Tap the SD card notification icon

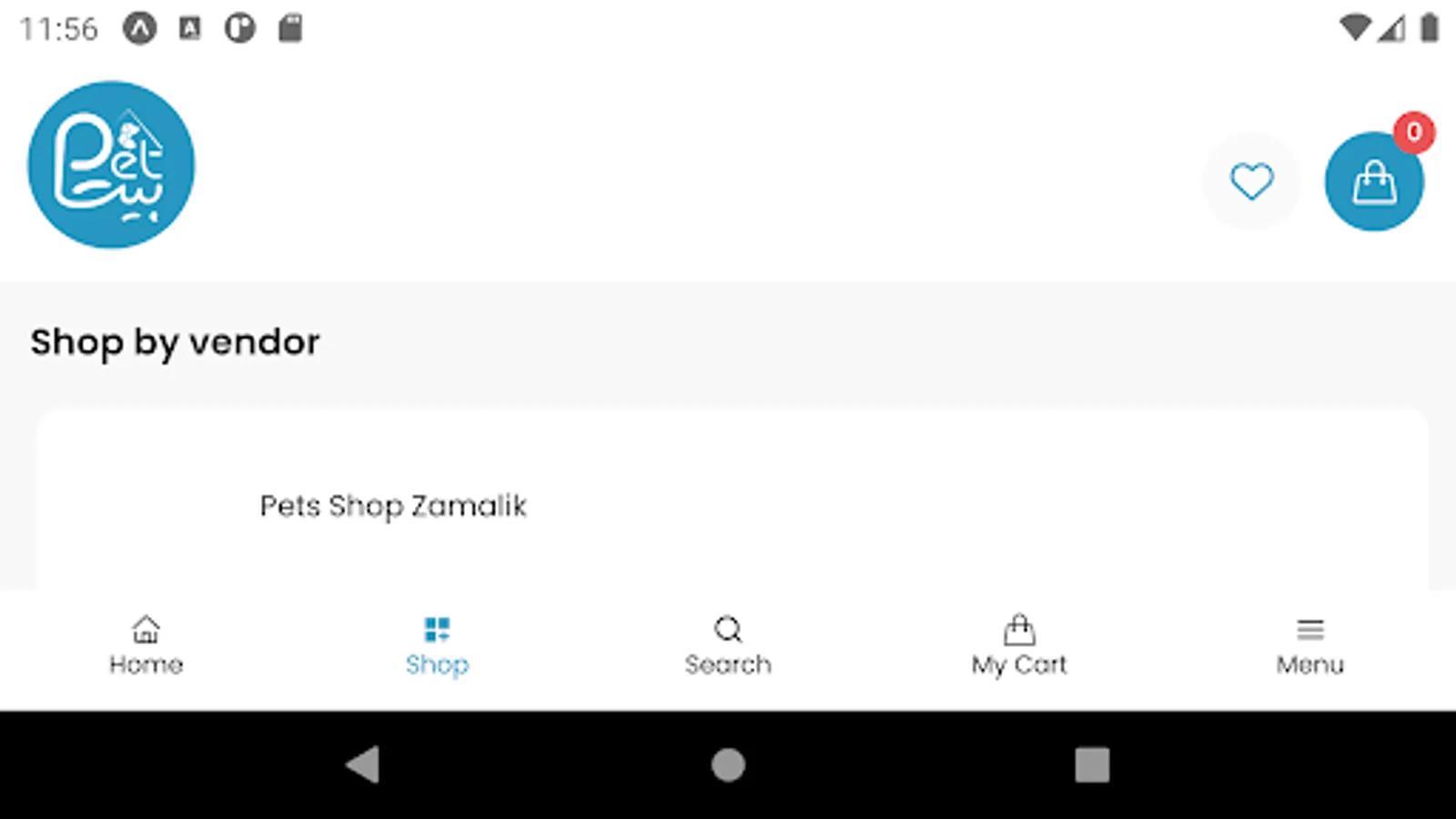[290, 28]
